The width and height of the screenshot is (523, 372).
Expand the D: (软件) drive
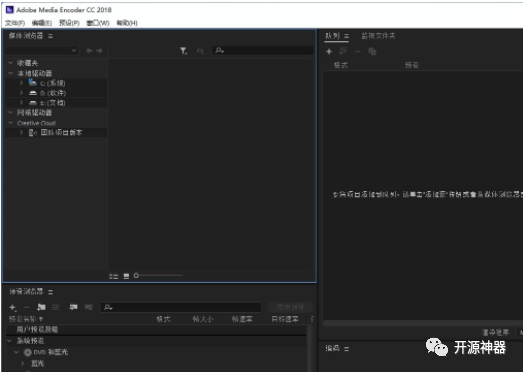pyautogui.click(x=21, y=92)
